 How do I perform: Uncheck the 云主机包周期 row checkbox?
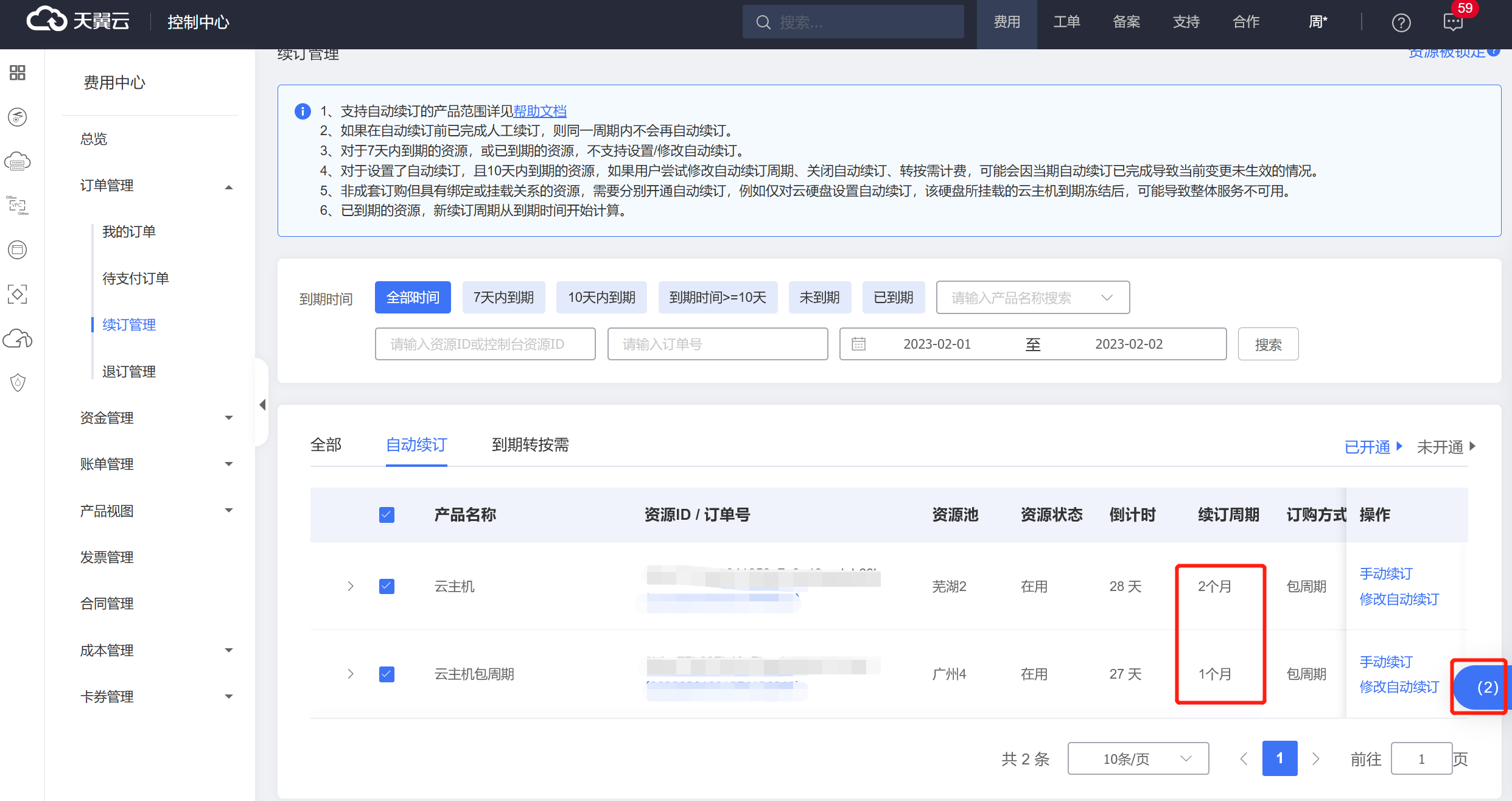tap(387, 674)
